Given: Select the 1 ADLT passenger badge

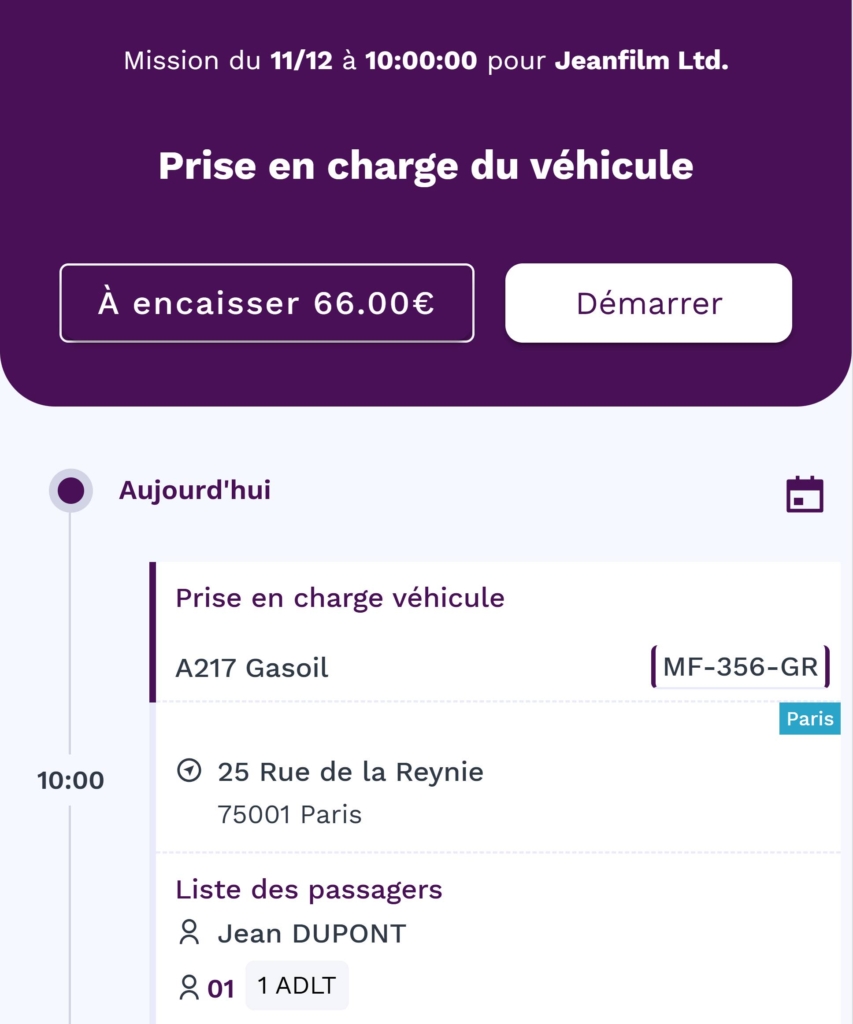Looking at the screenshot, I should 296,987.
